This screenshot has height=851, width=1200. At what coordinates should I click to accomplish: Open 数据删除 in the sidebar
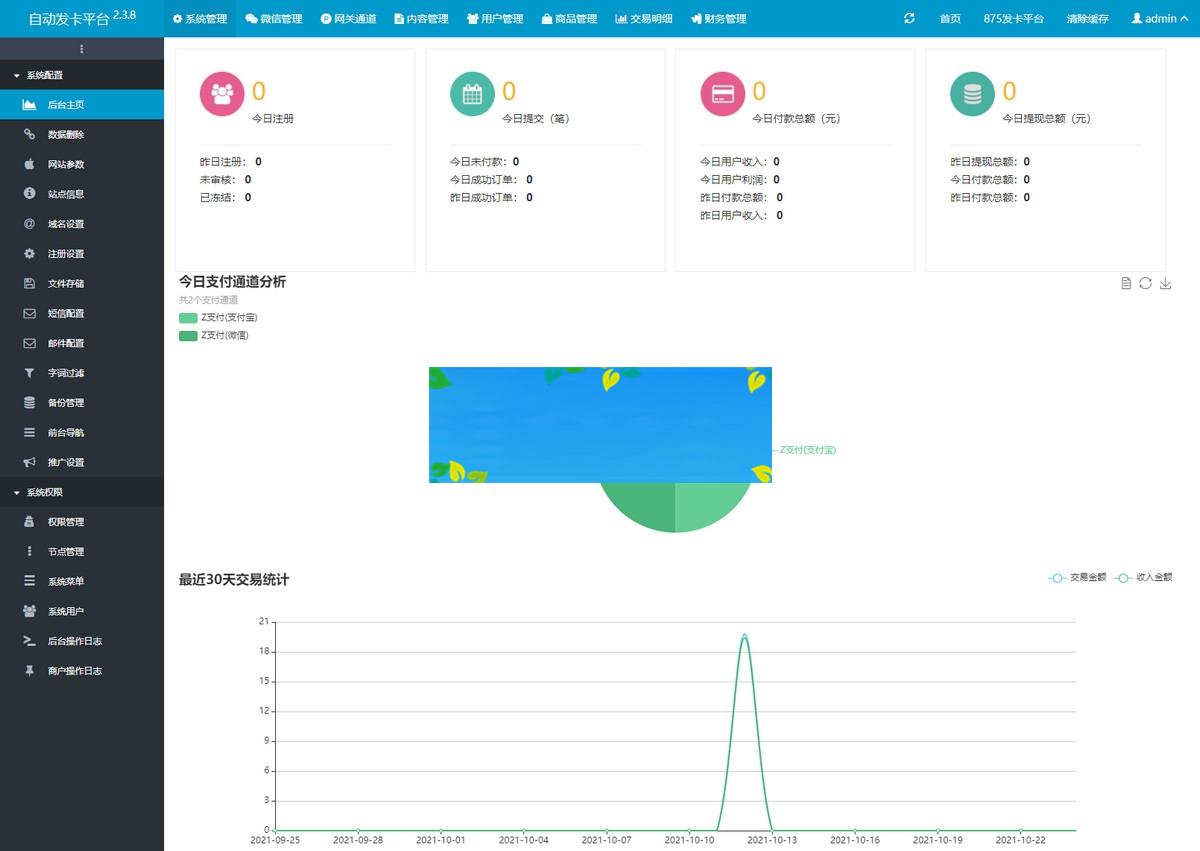pos(66,135)
